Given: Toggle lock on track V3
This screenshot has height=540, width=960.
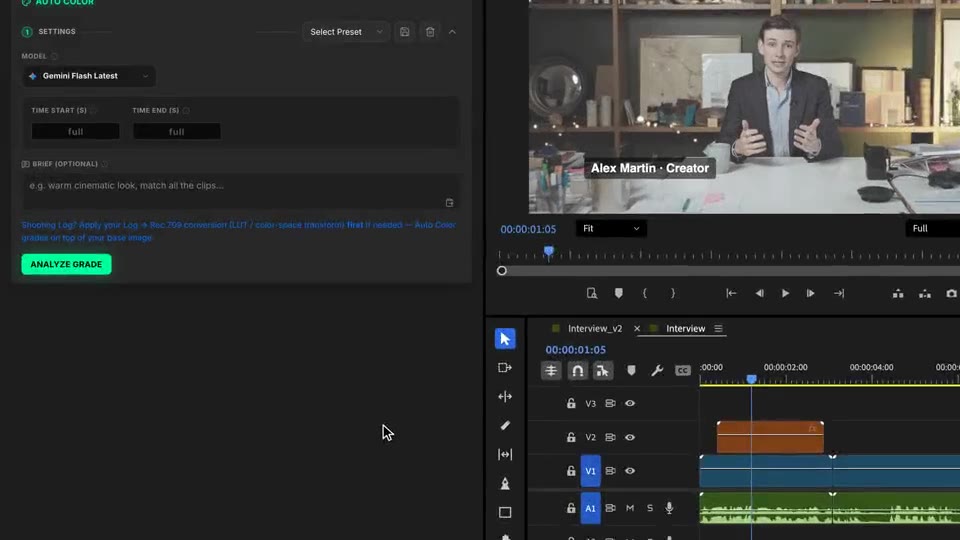Looking at the screenshot, I should 571,403.
